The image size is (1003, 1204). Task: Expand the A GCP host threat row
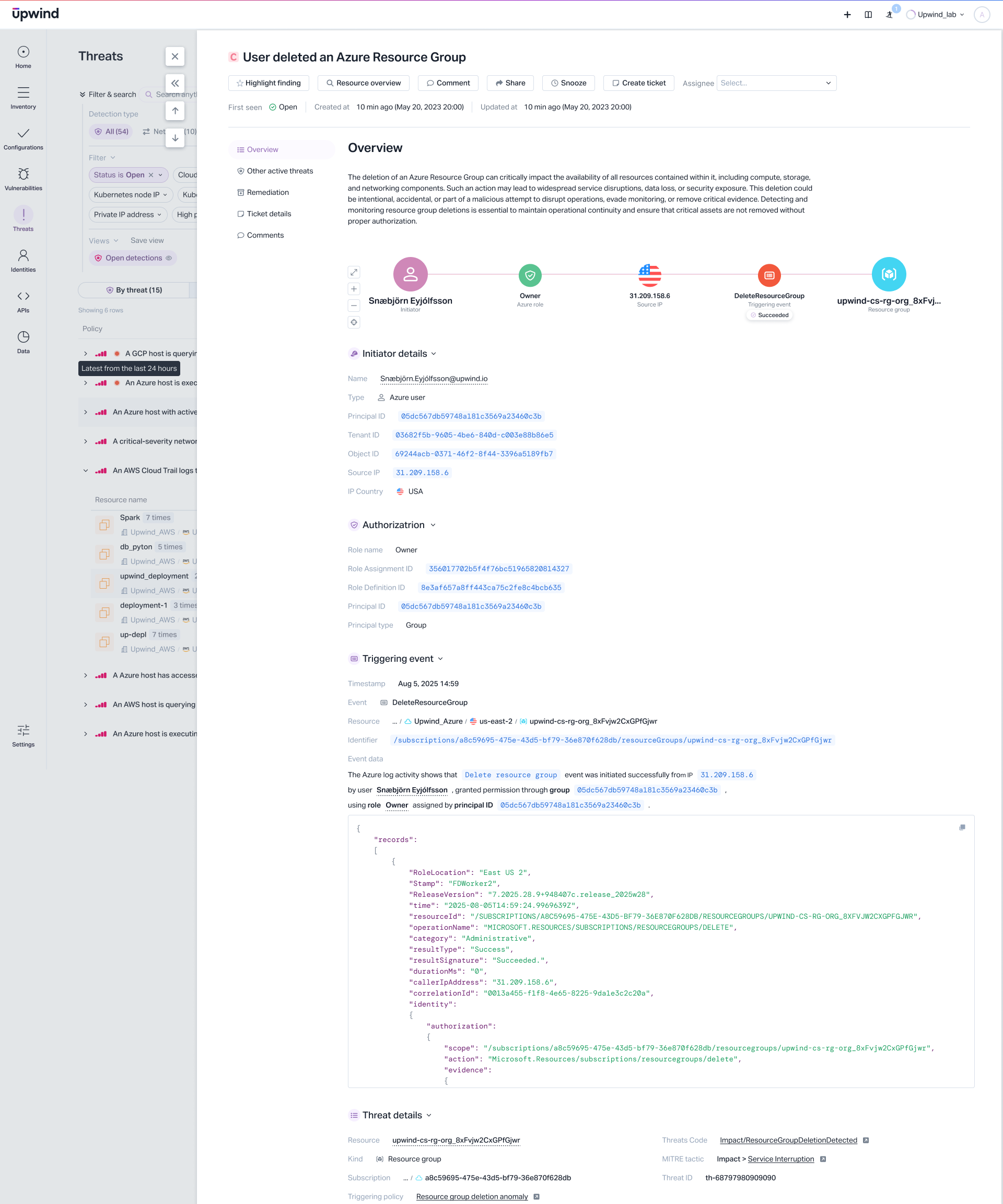(x=86, y=354)
